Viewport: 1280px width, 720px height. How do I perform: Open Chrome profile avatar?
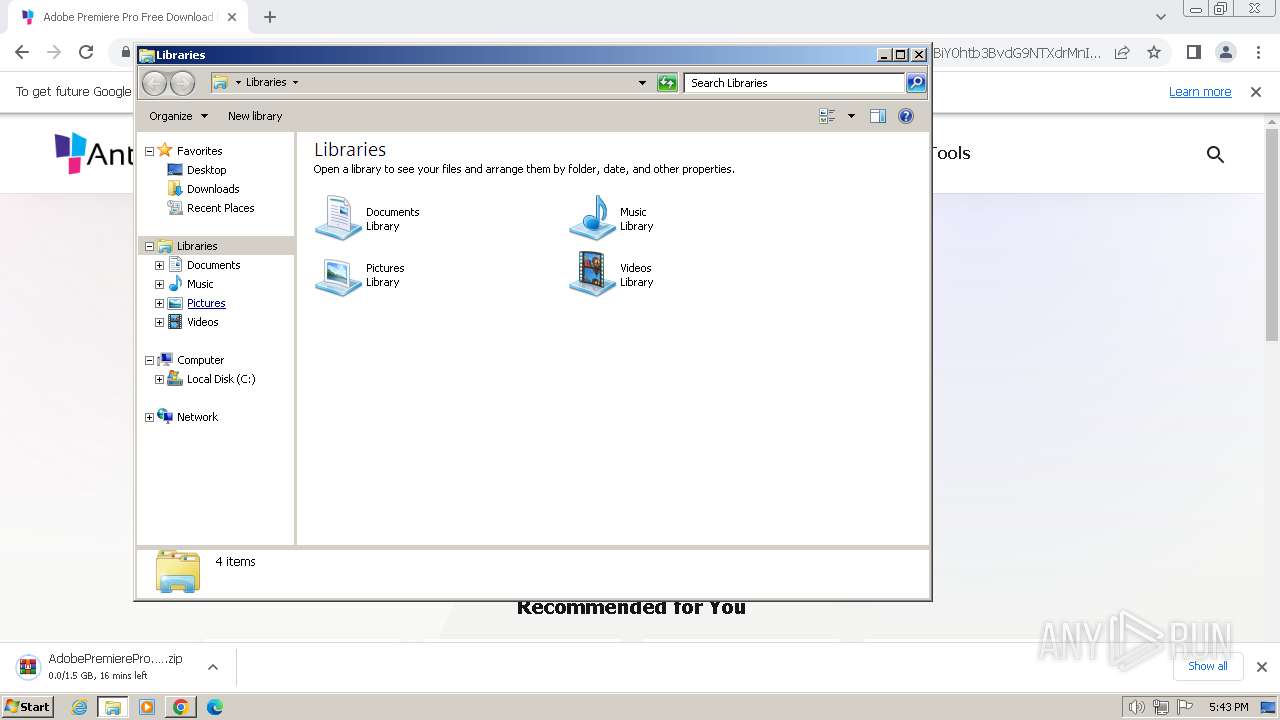1226,52
